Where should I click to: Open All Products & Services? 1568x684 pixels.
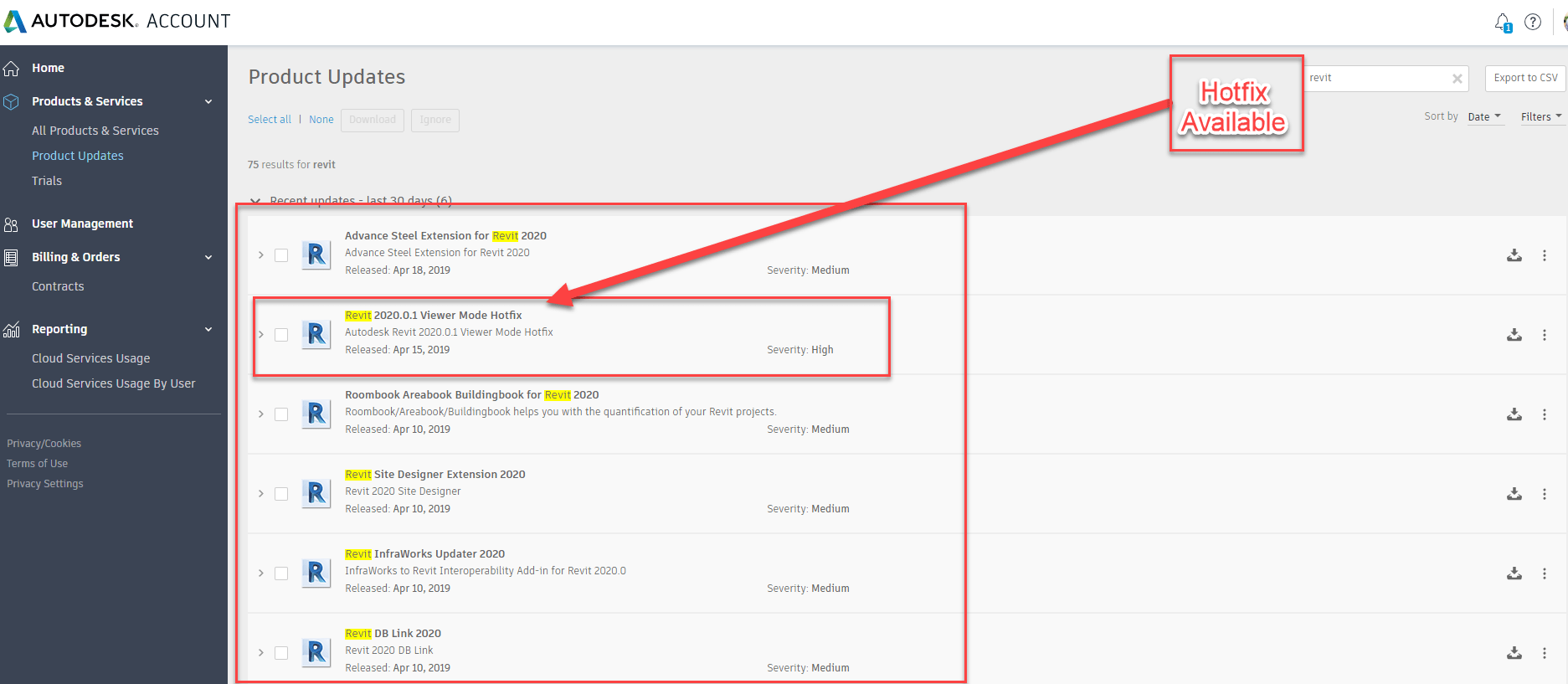click(x=95, y=131)
